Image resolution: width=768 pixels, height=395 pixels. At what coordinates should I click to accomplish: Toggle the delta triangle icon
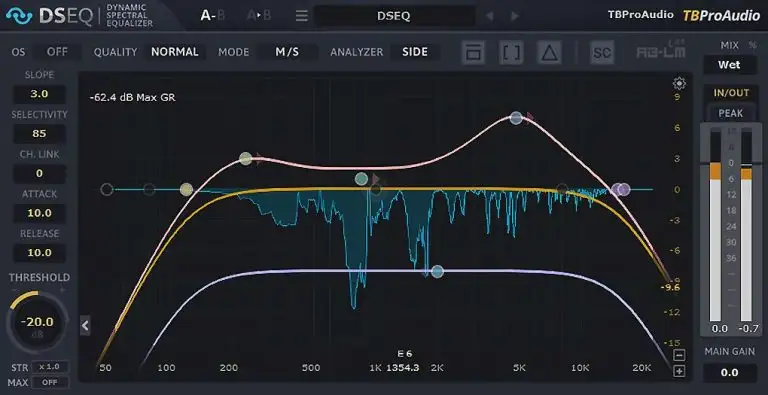pyautogui.click(x=549, y=52)
